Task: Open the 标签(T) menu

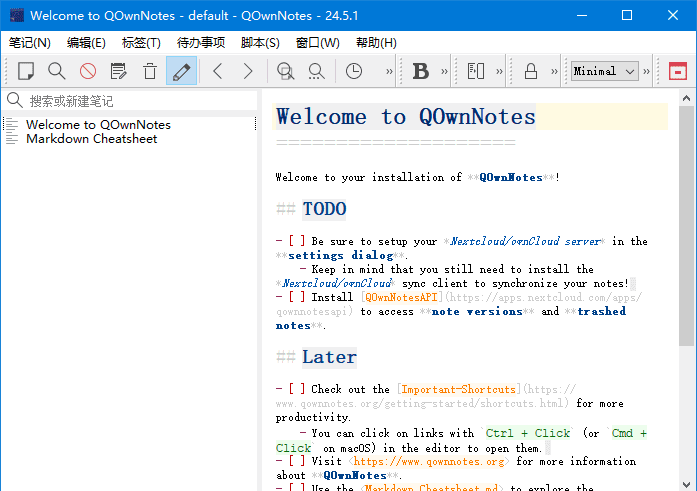Action: (141, 43)
